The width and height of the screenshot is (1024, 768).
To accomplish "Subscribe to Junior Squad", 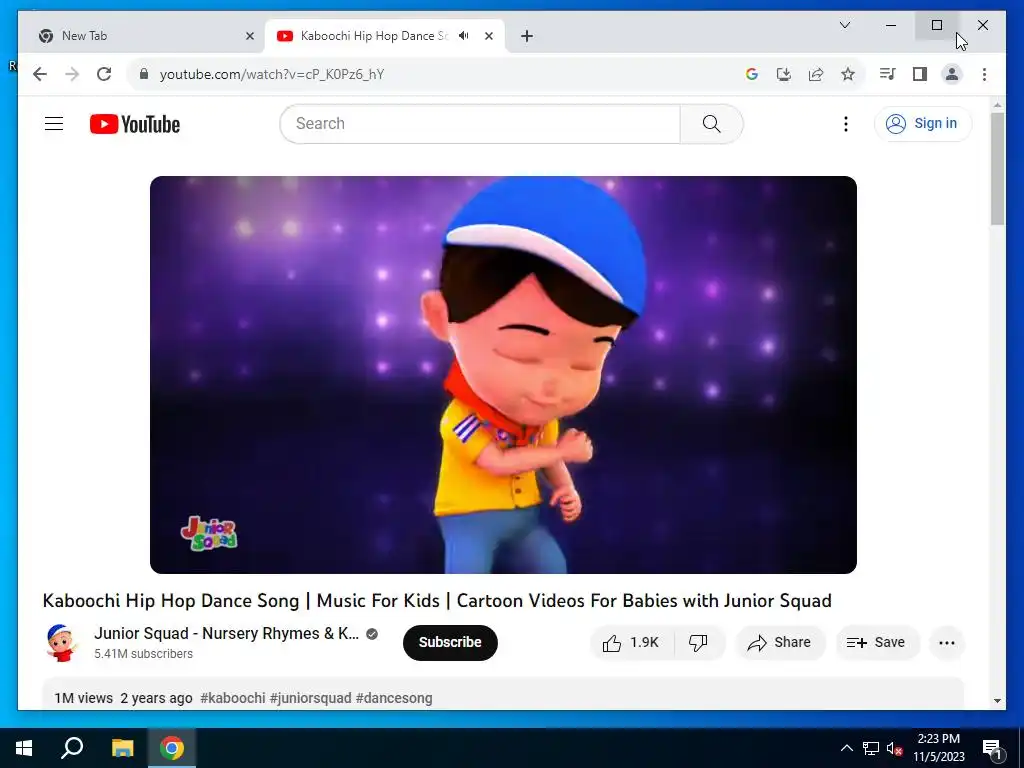I will point(450,643).
